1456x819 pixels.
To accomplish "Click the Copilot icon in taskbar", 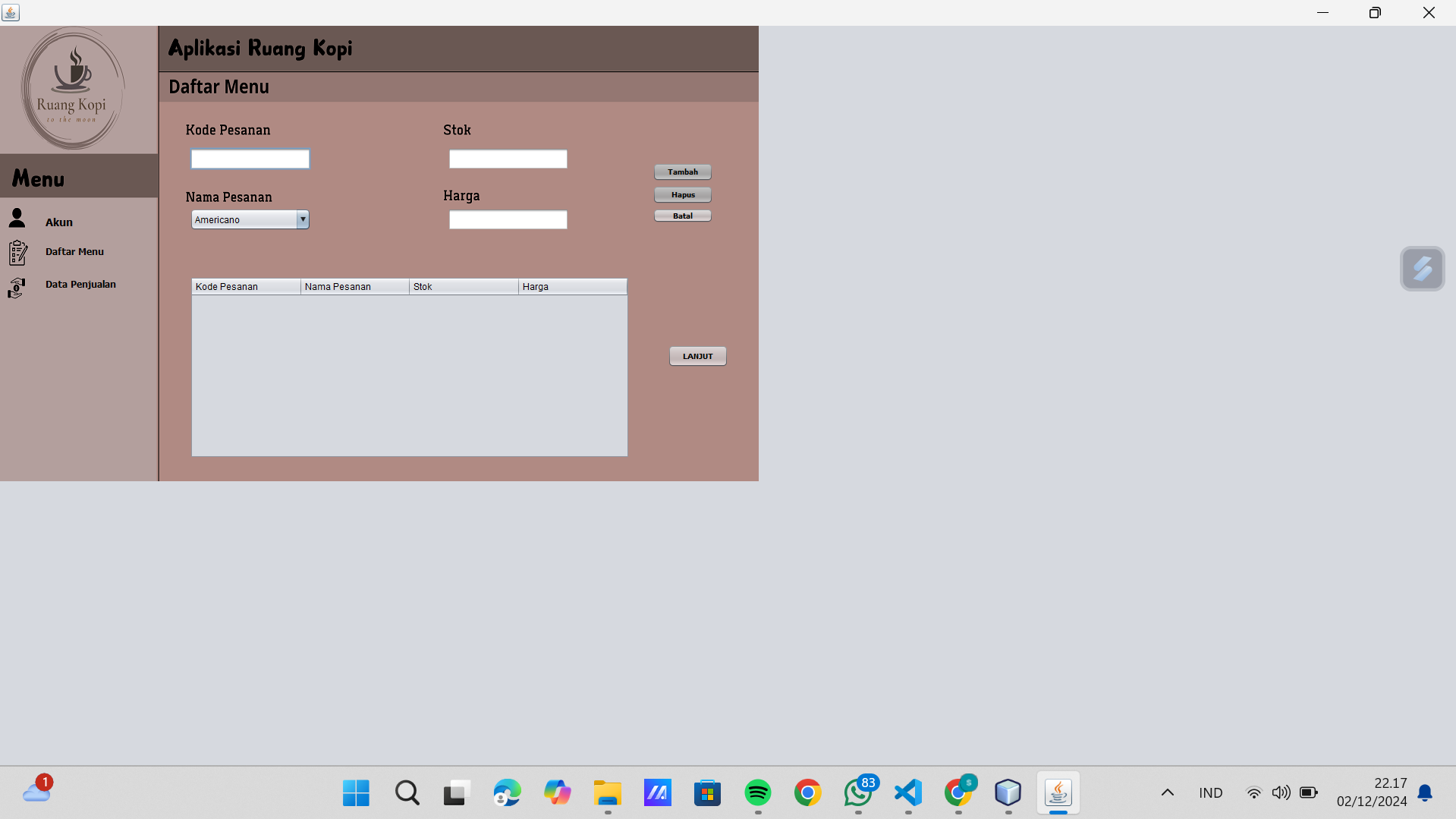I will point(557,792).
